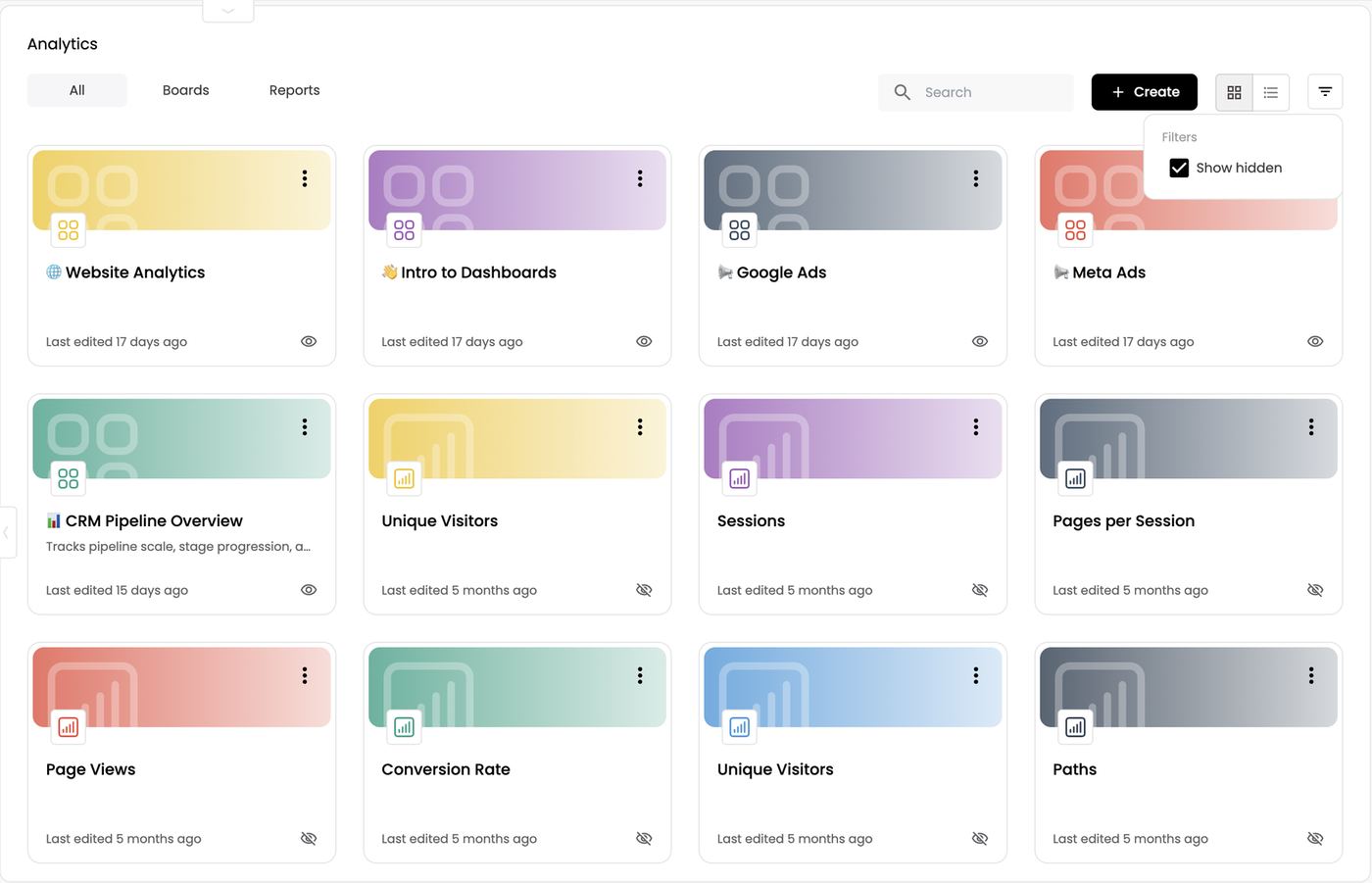Click the 'Tracks pipeline scale, stage progression' description
The image size is (1372, 883).
click(x=178, y=547)
